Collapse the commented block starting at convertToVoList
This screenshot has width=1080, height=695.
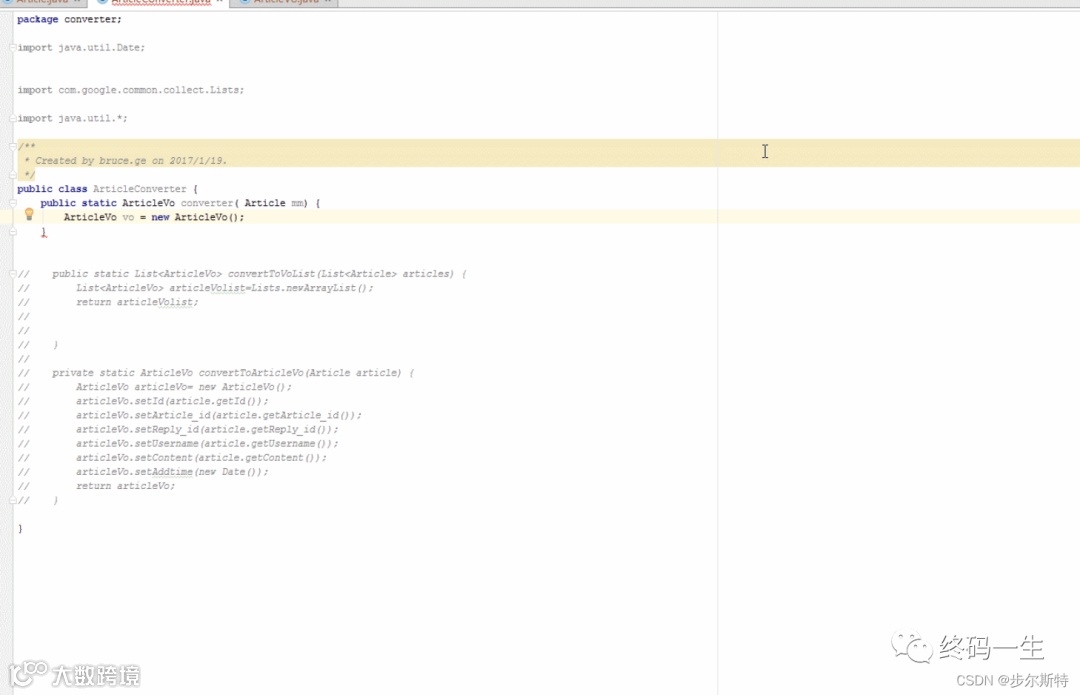pyautogui.click(x=13, y=274)
